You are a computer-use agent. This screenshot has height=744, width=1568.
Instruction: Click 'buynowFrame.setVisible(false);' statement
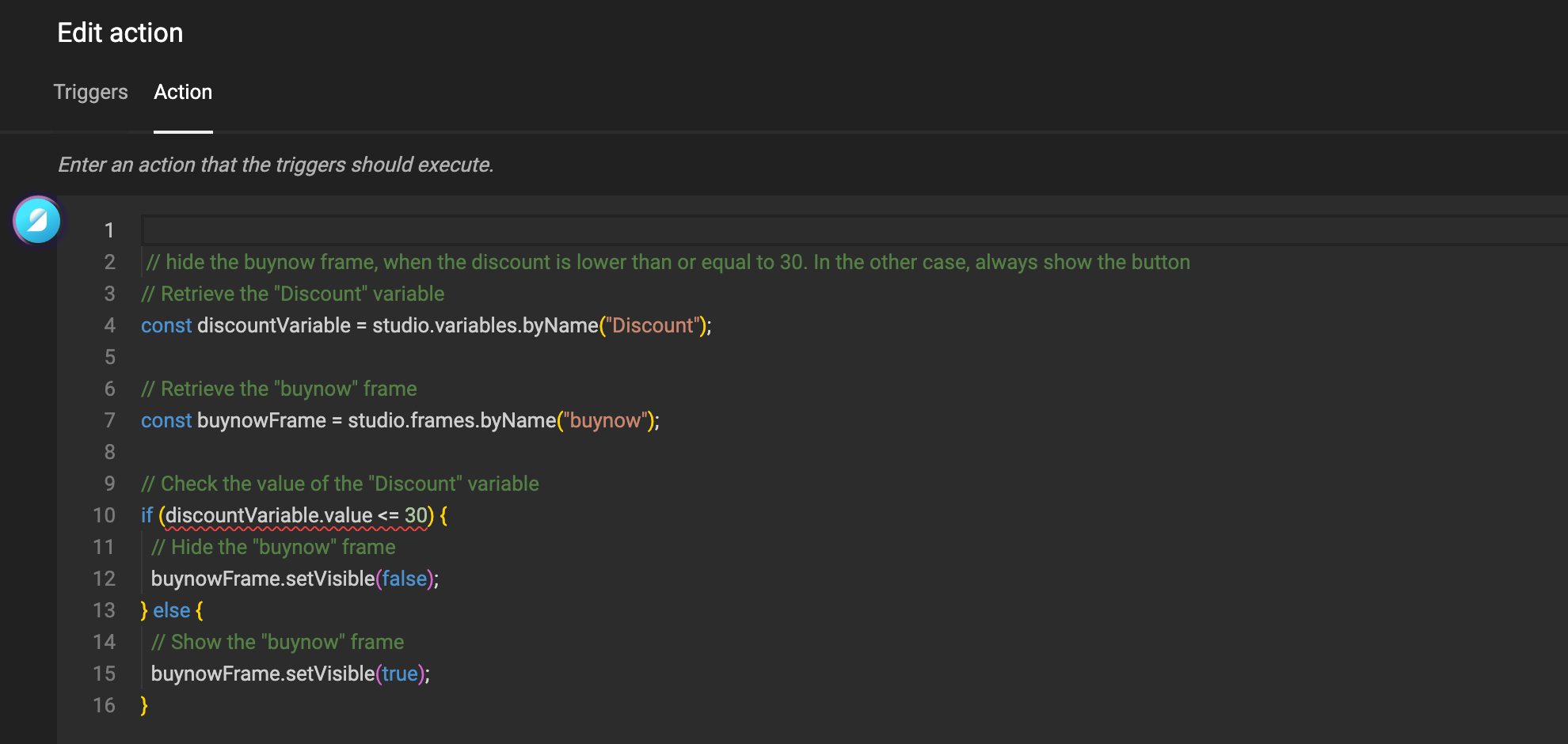(x=295, y=579)
